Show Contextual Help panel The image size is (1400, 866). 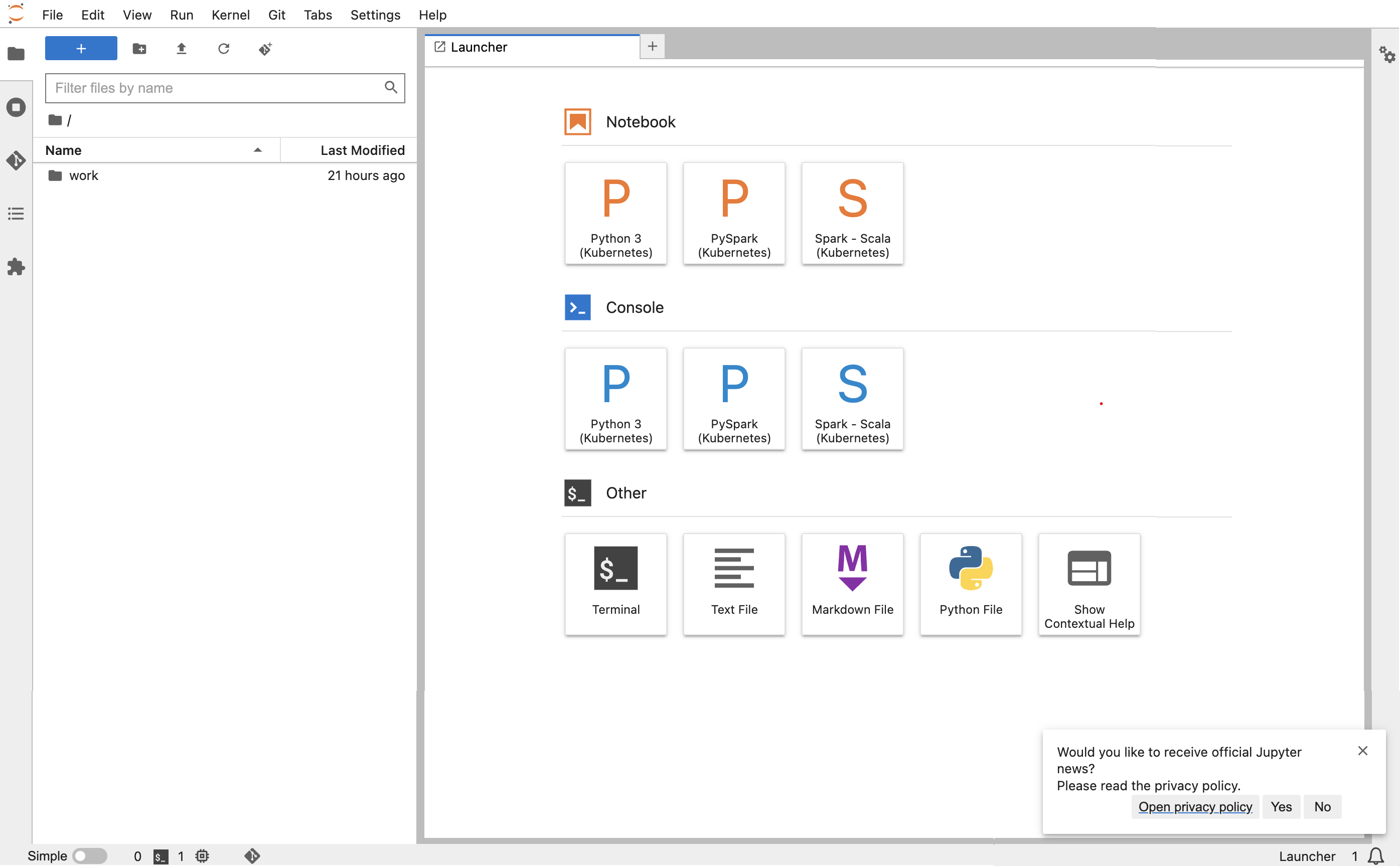(x=1089, y=584)
